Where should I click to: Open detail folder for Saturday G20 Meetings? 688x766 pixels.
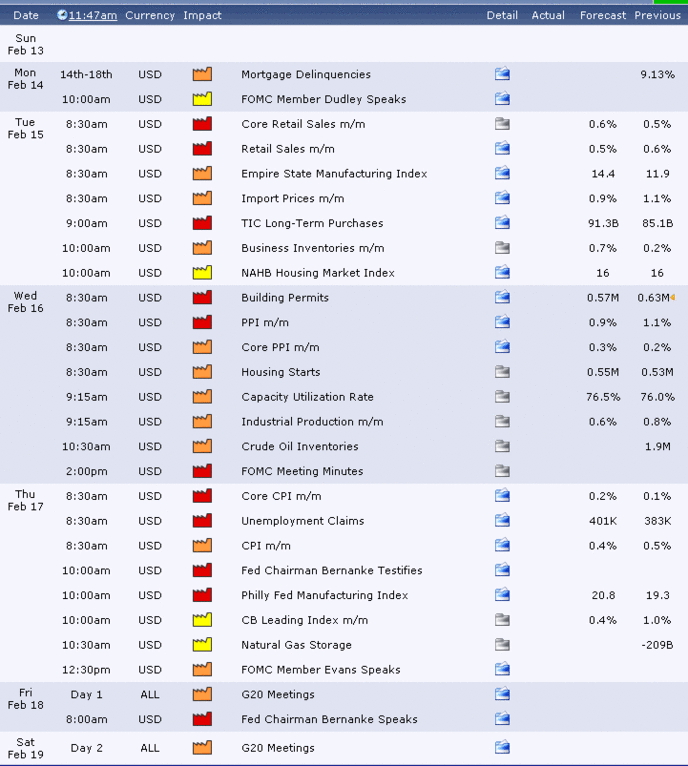(x=502, y=747)
